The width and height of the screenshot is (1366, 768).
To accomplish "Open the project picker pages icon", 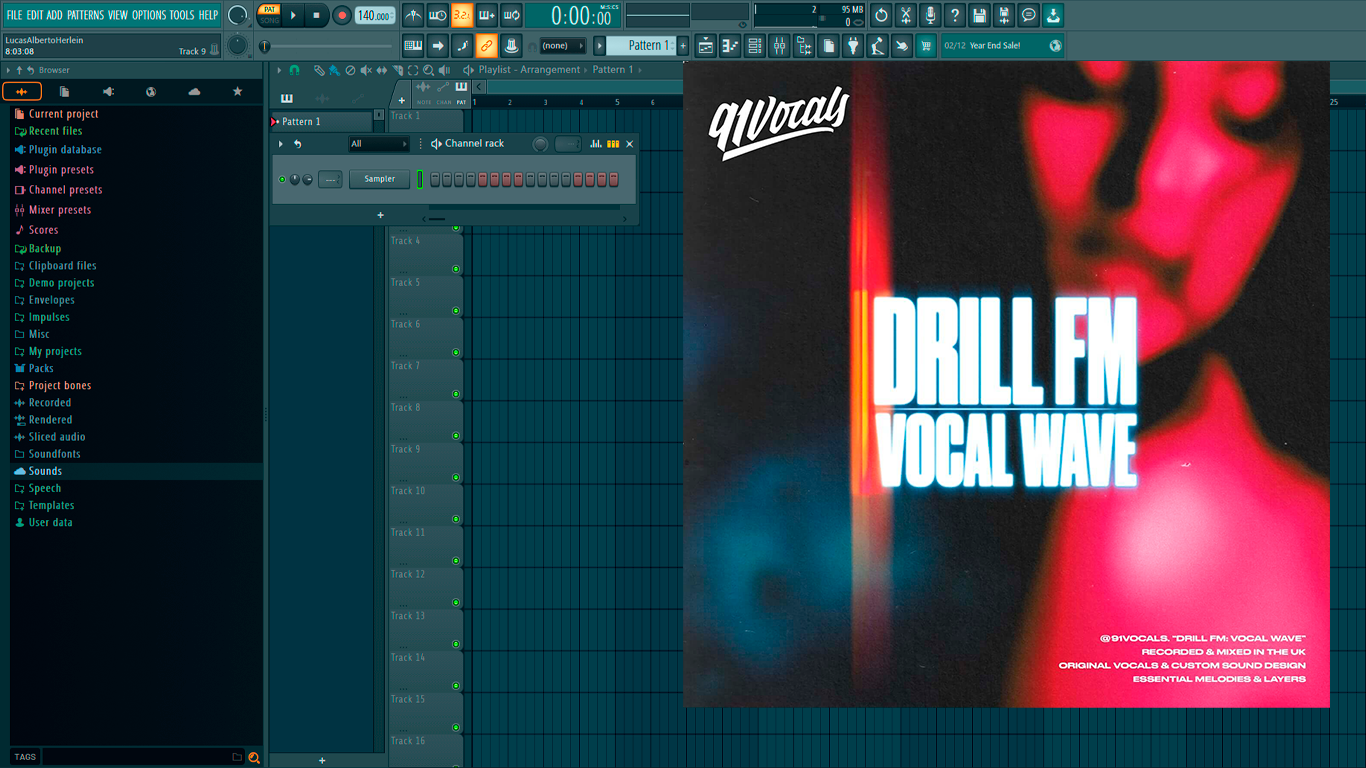I will (828, 45).
